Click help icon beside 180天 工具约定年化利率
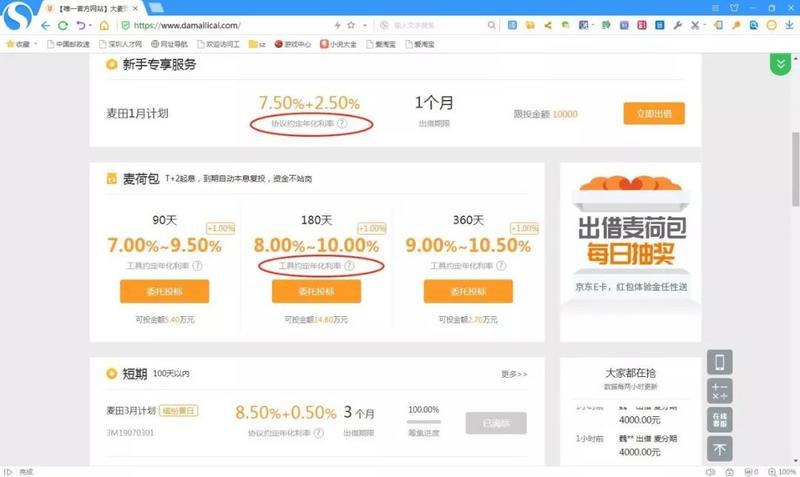The image size is (800, 477). point(349,266)
